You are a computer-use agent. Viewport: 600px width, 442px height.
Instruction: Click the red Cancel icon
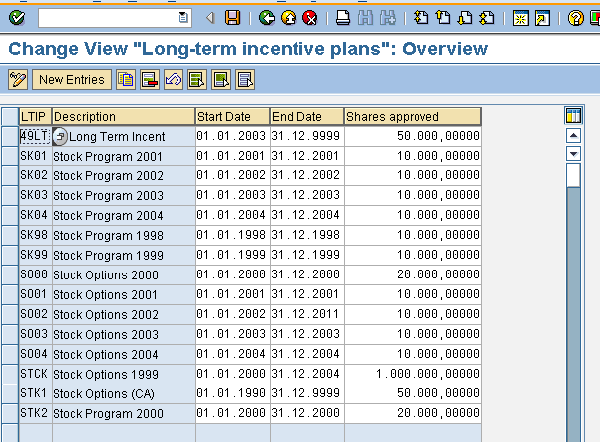(310, 18)
